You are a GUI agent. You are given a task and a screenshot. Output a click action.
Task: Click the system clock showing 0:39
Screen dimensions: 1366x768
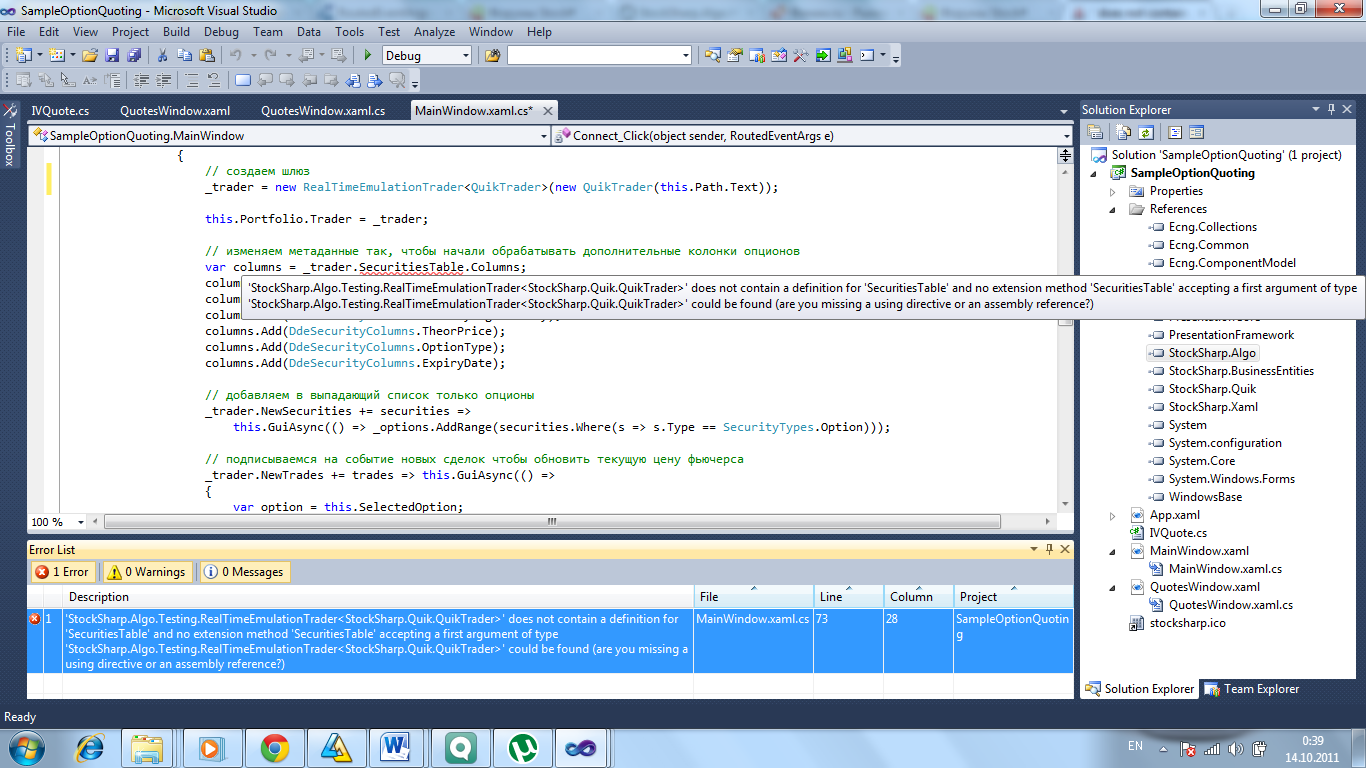click(x=1313, y=740)
